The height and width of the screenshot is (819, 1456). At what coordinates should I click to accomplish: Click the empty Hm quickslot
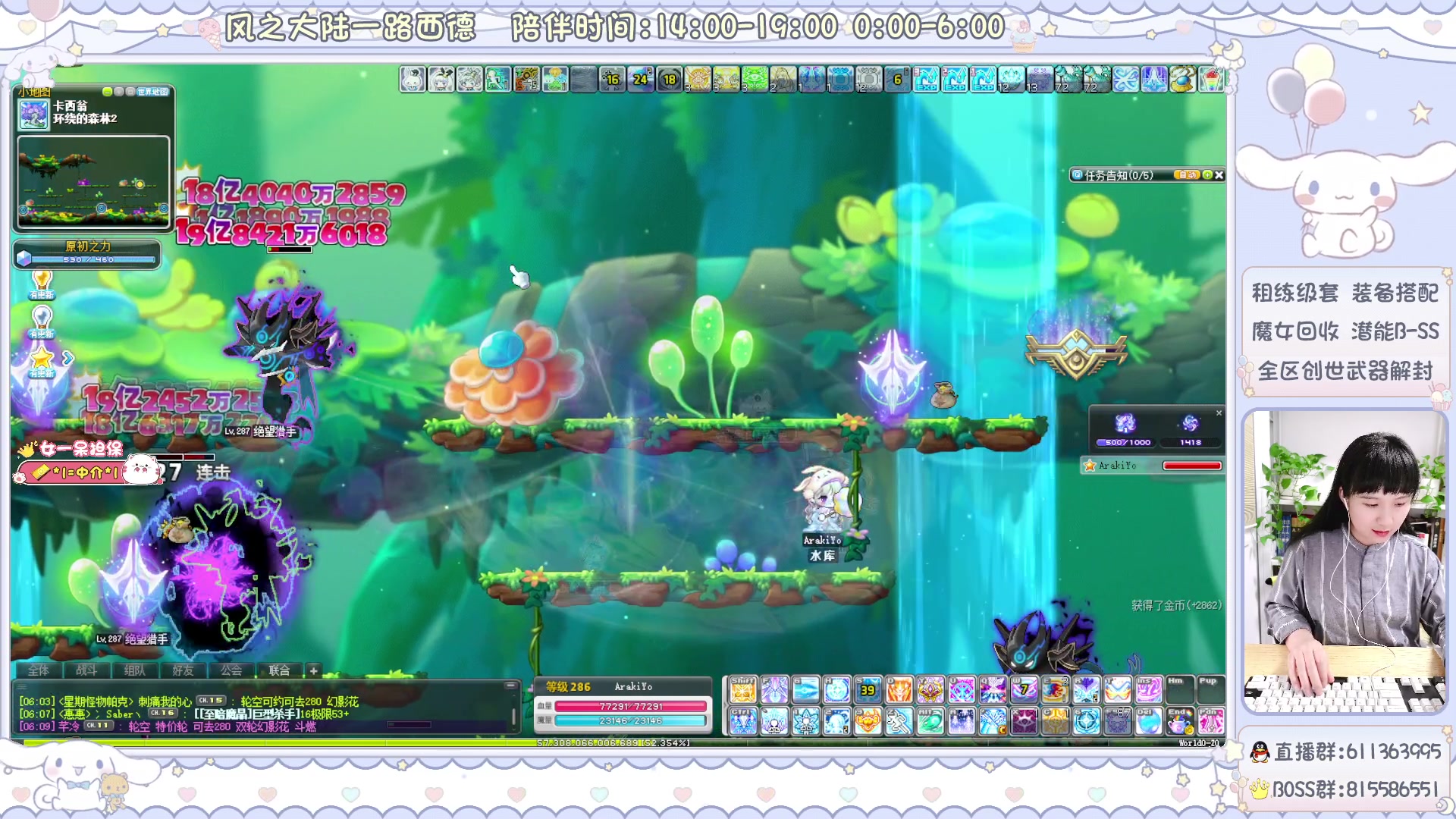coord(1180,689)
